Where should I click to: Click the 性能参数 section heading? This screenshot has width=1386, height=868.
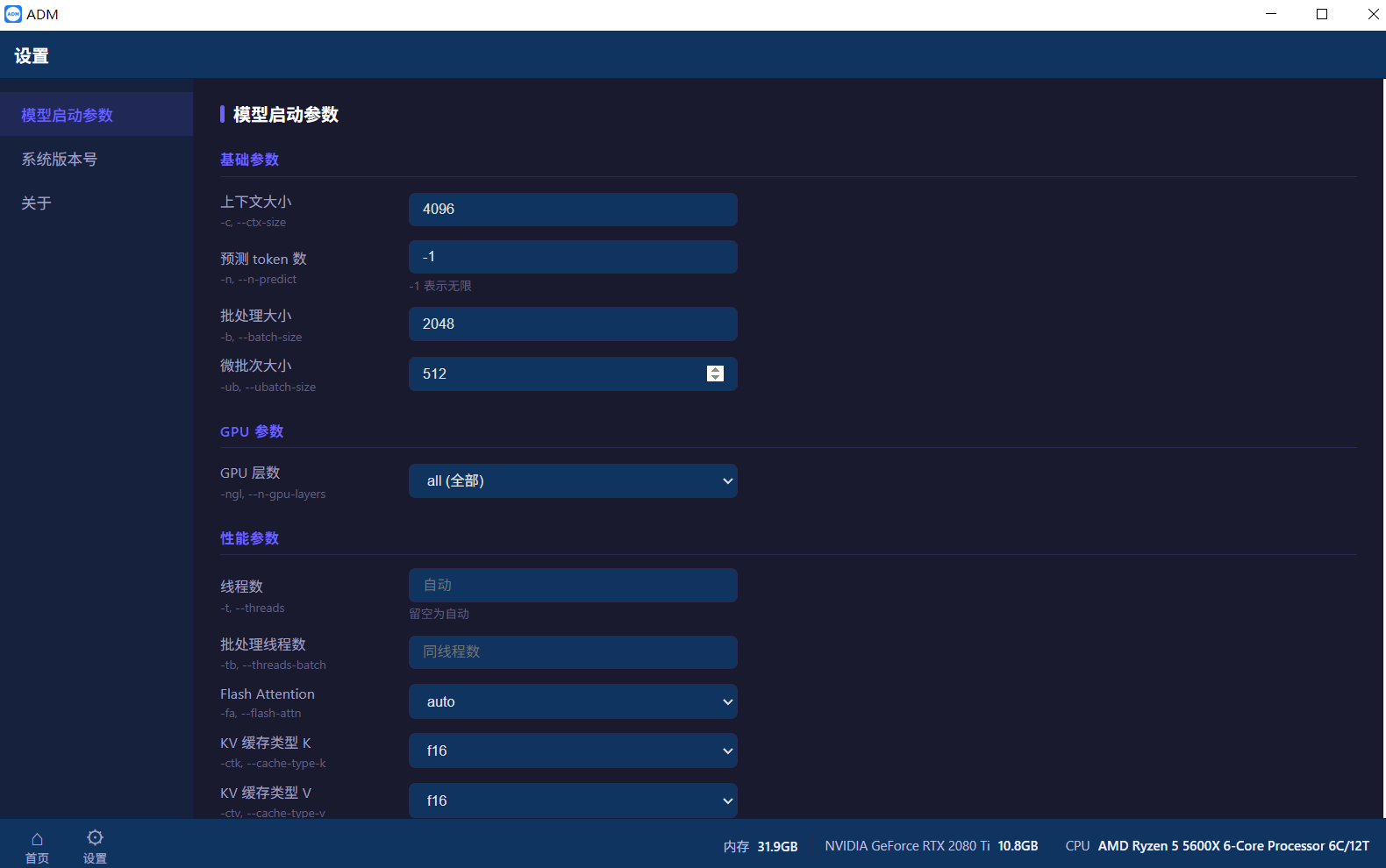click(x=249, y=538)
